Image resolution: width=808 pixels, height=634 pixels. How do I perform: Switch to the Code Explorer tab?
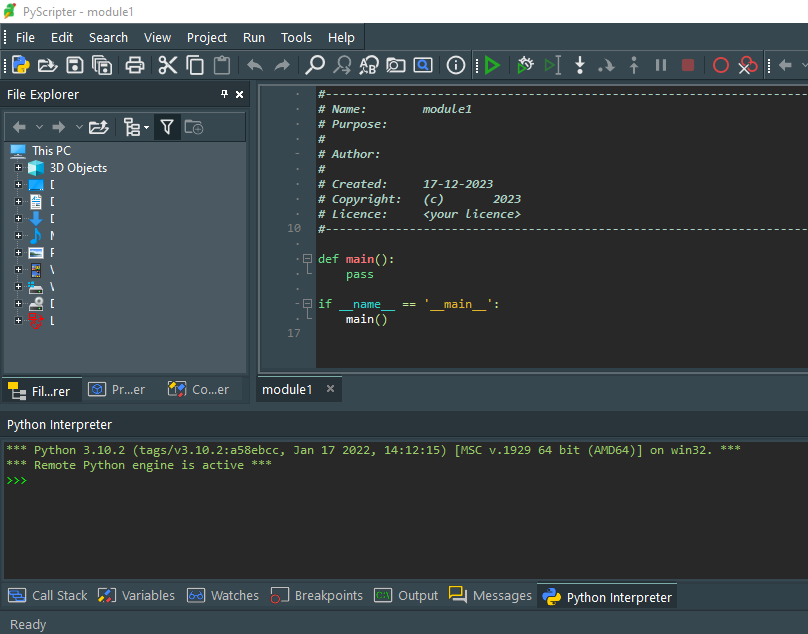[199, 390]
